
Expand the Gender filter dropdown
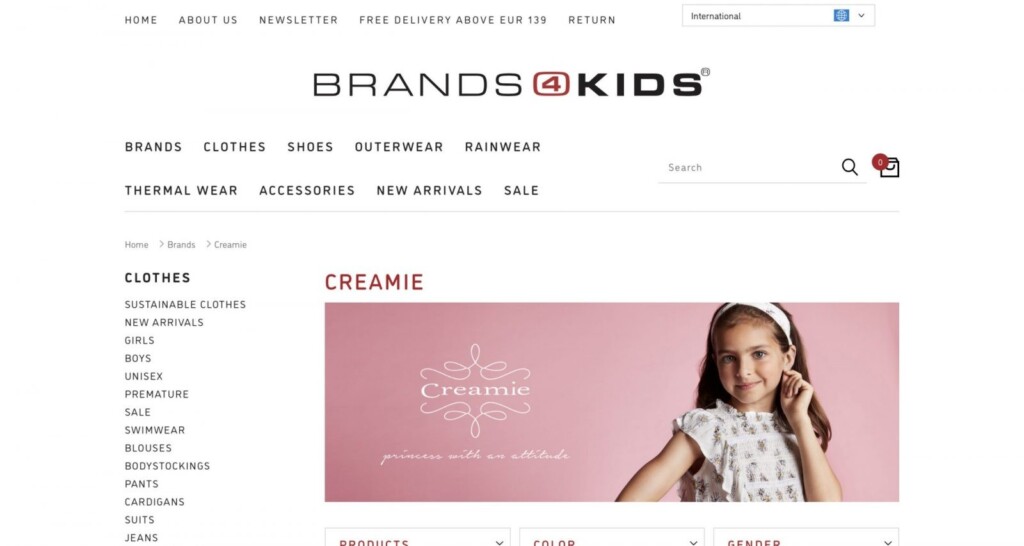806,538
